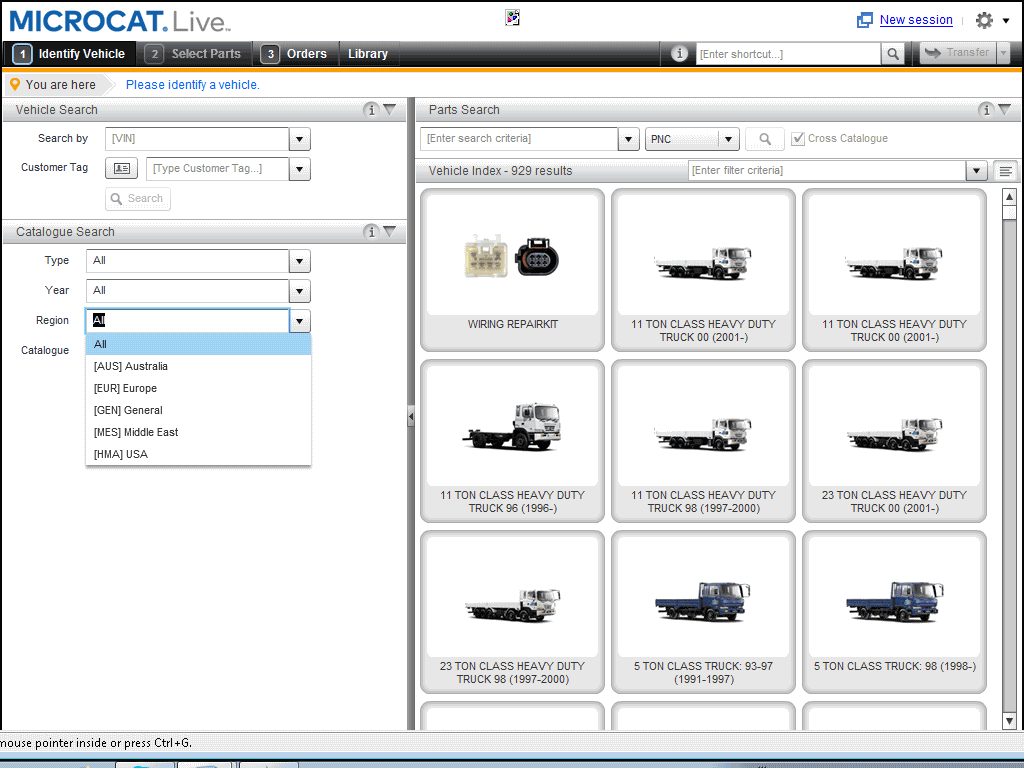Open the Type dropdown arrow
The image size is (1024, 768).
click(300, 261)
